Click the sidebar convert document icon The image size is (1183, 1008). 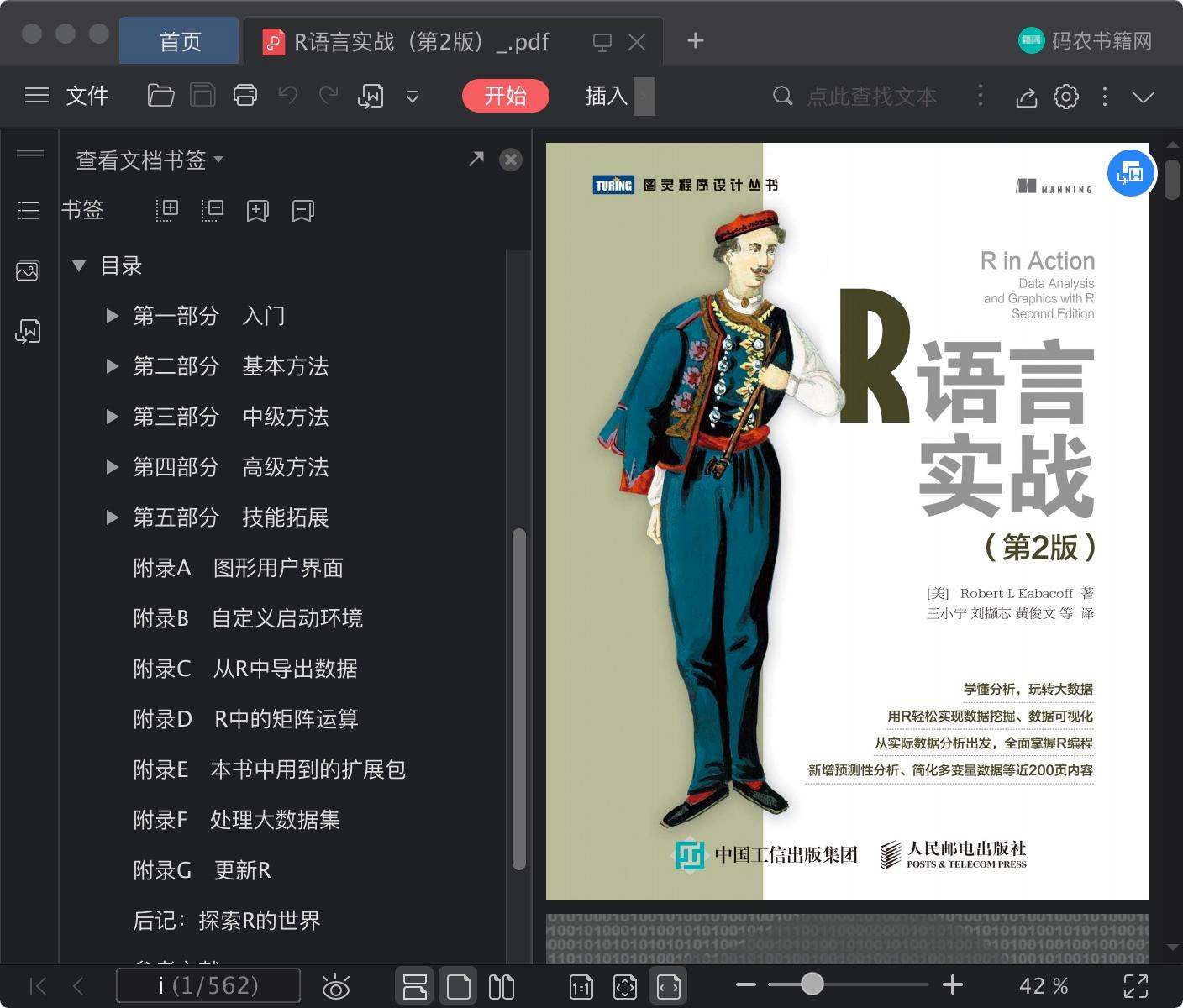coord(28,331)
